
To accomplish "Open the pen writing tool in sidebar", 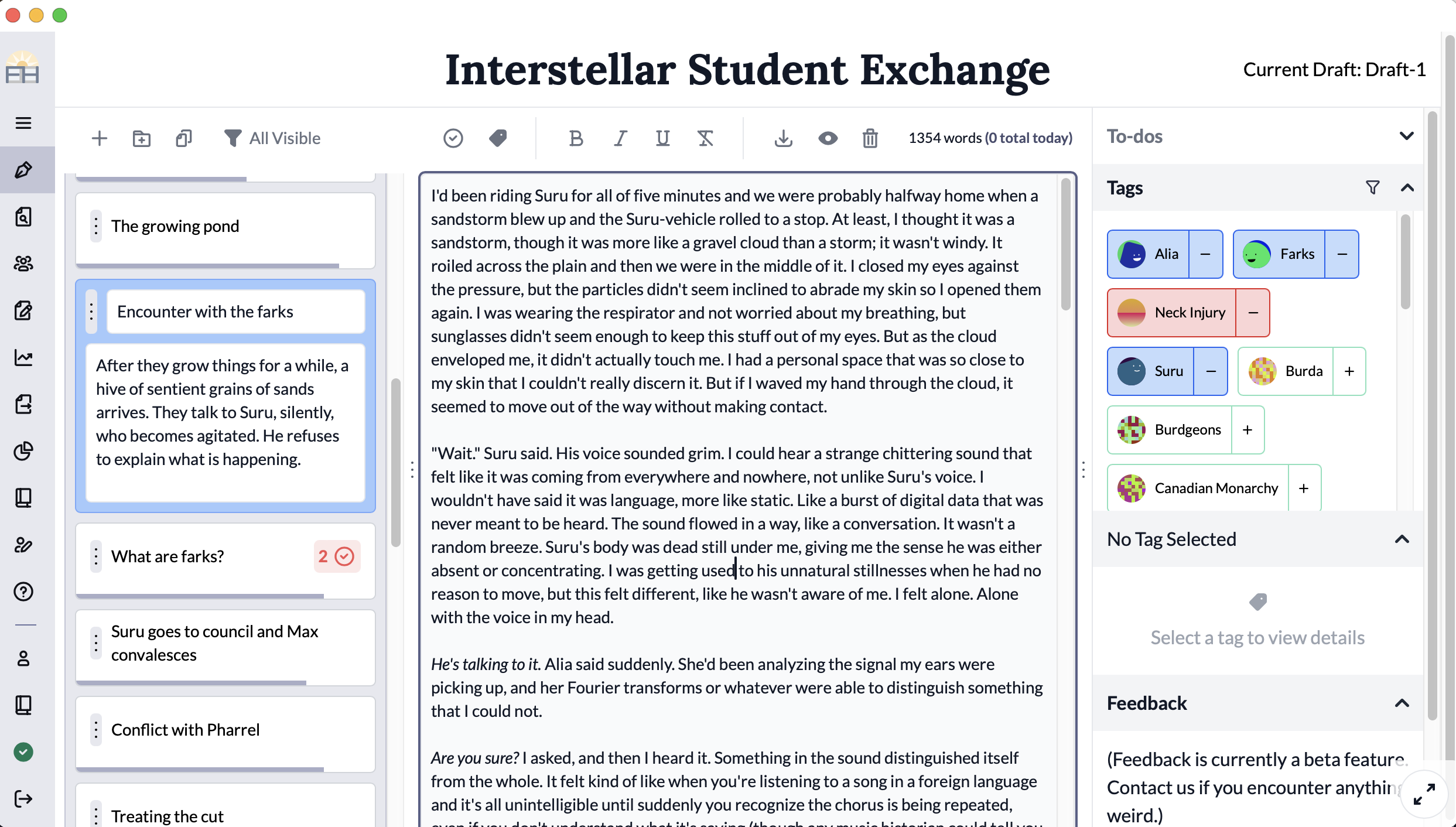I will click(x=23, y=170).
